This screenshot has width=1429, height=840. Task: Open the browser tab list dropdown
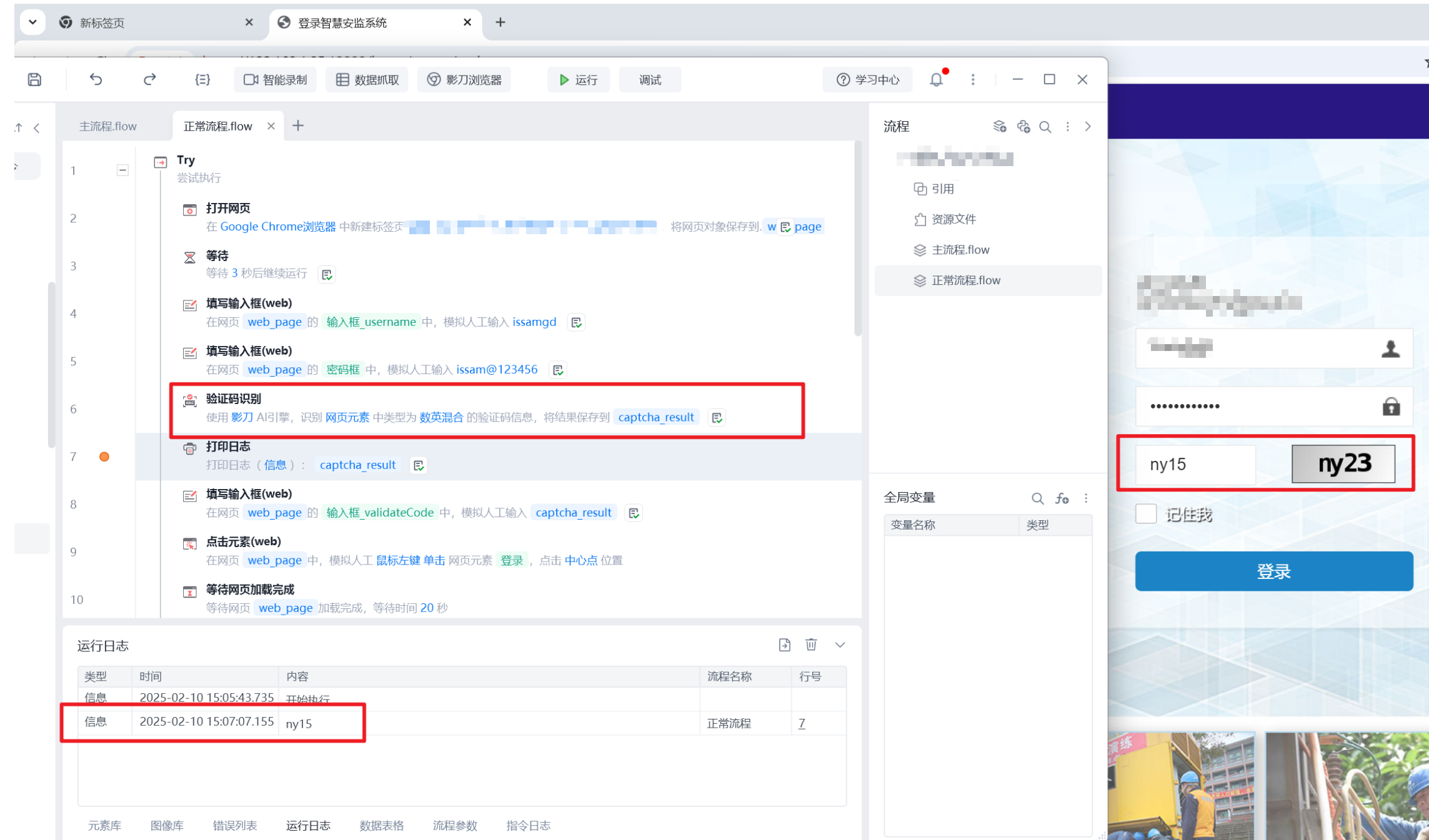[x=32, y=22]
